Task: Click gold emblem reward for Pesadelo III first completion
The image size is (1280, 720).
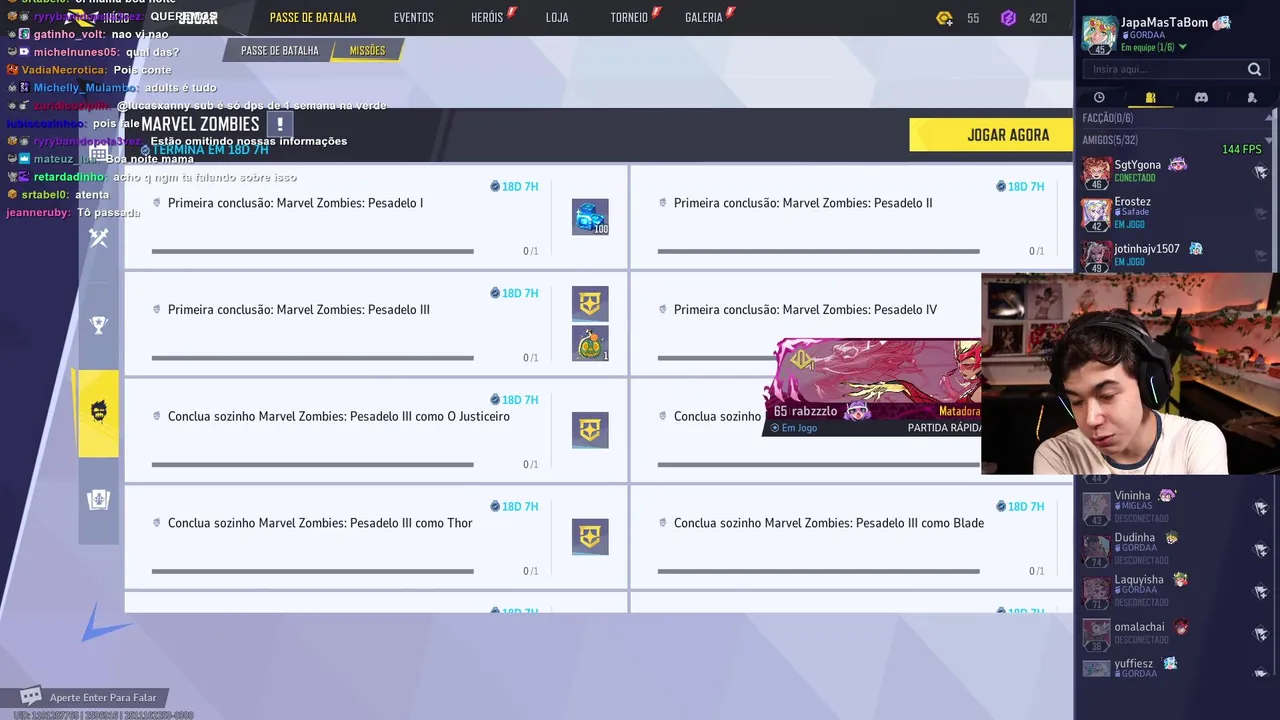Action: (590, 303)
